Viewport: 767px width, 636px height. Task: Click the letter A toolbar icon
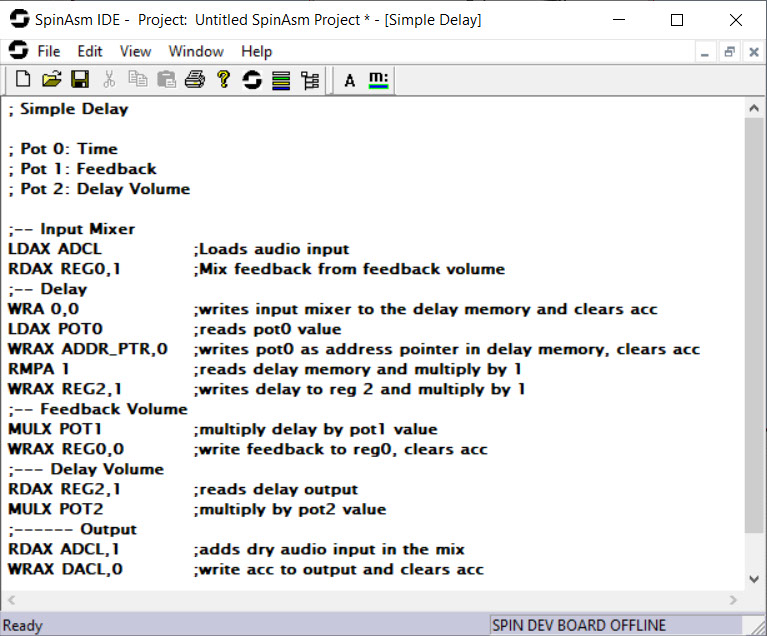point(349,80)
